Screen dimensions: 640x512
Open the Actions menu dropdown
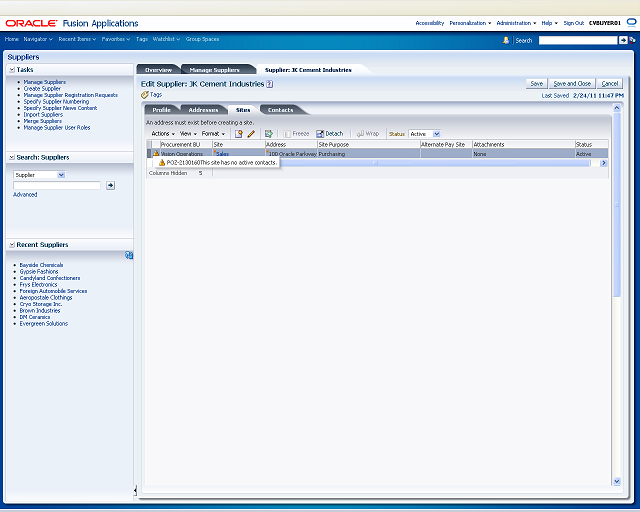[163, 134]
